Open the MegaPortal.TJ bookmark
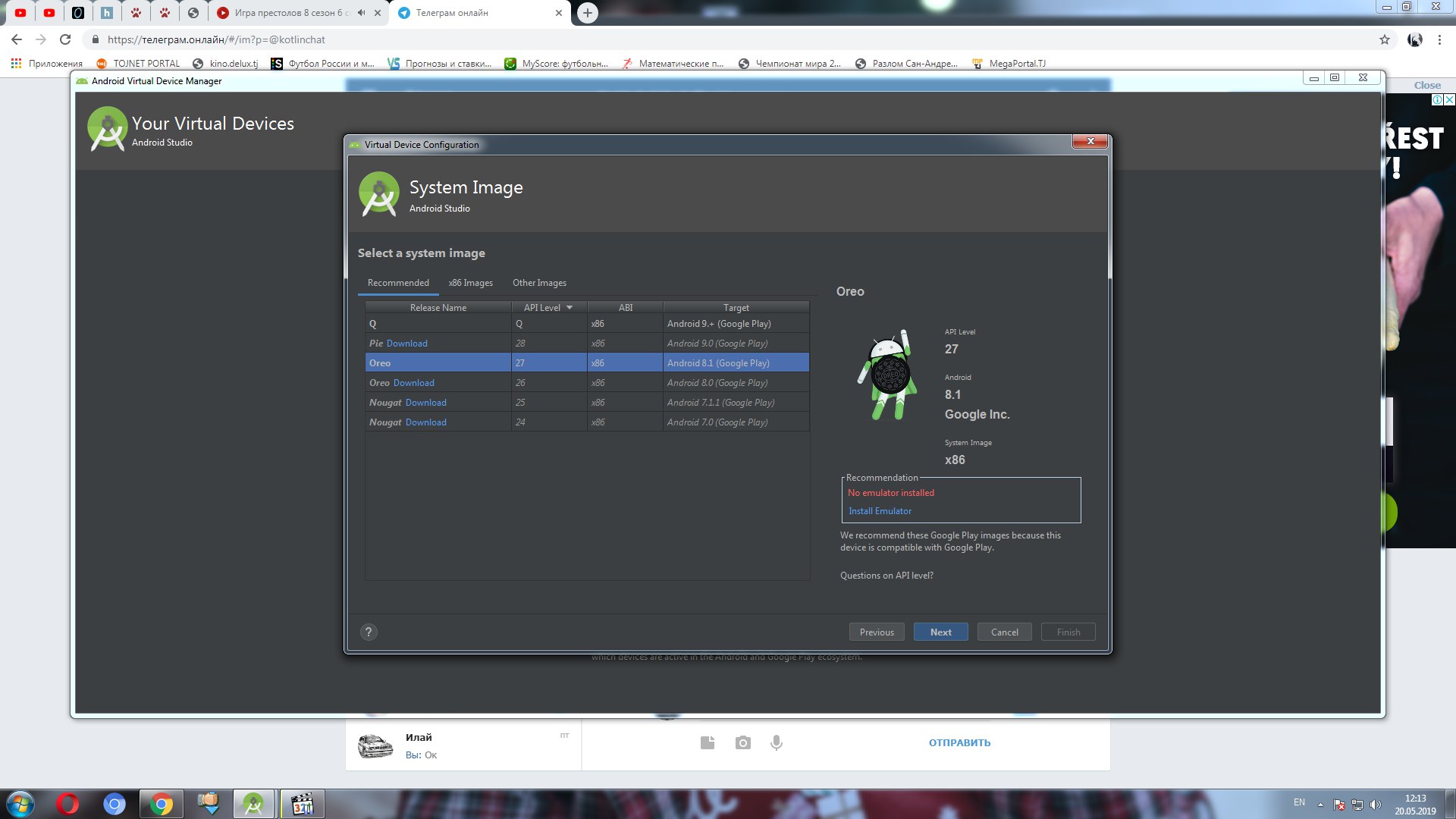The height and width of the screenshot is (819, 1456). pyautogui.click(x=1009, y=64)
